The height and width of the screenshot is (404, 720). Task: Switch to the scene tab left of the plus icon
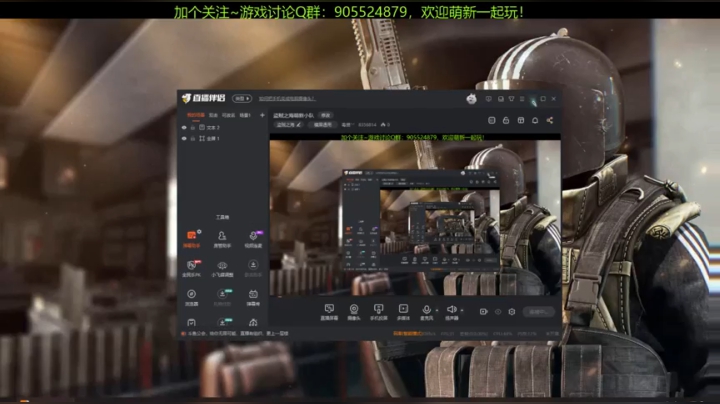click(x=245, y=115)
